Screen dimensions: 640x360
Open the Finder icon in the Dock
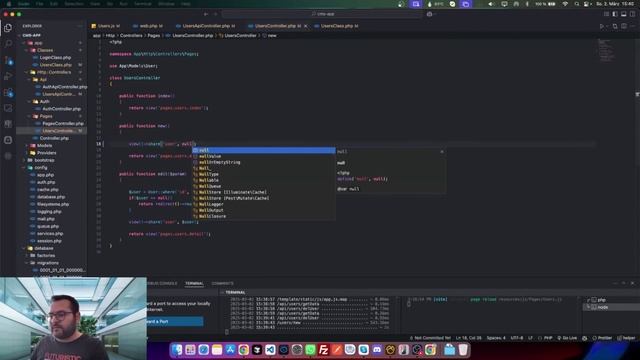(177, 350)
